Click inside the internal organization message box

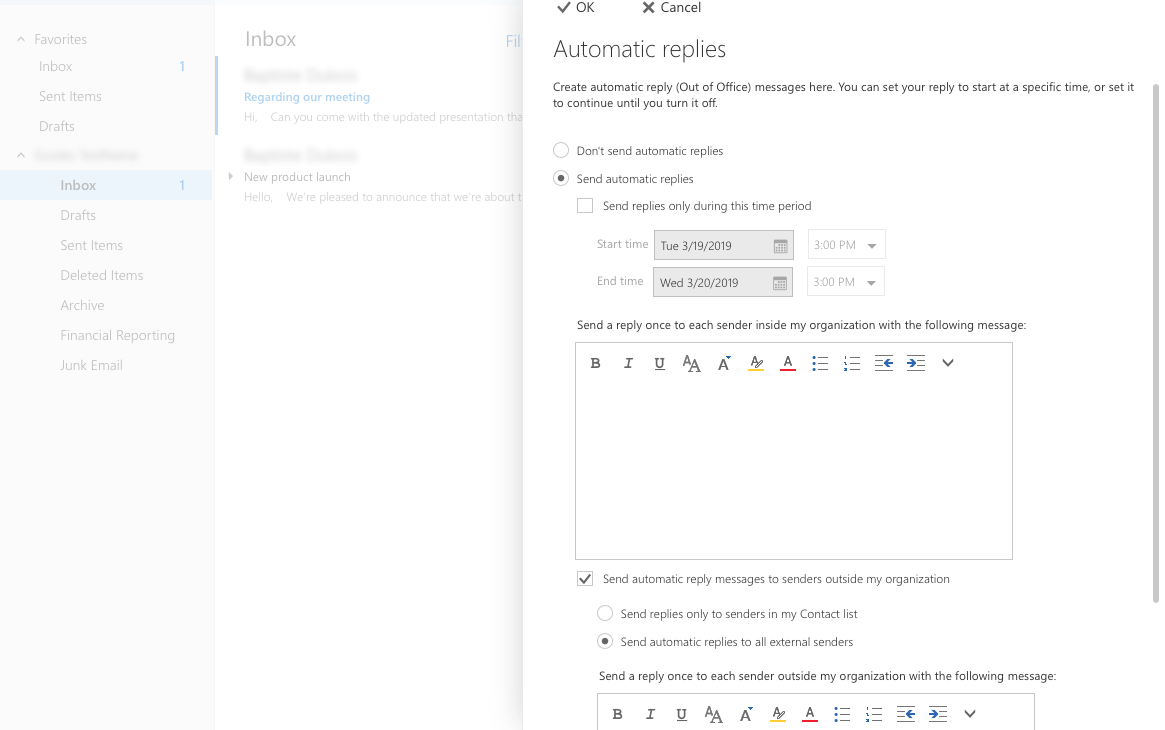coord(793,465)
